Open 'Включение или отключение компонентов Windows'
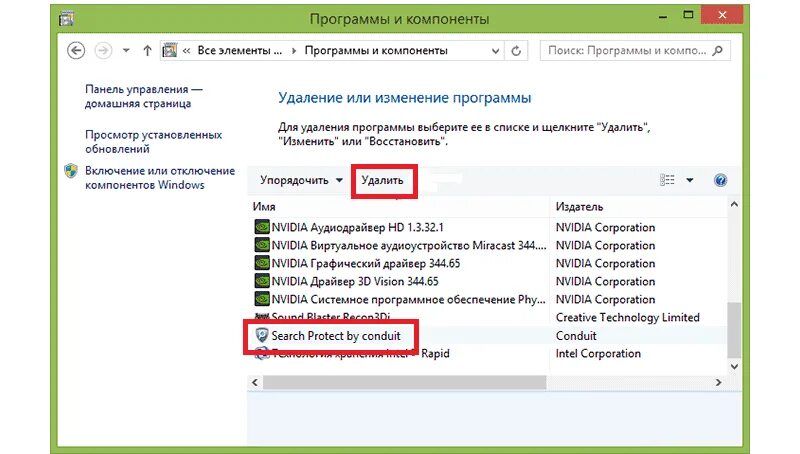 [160, 178]
